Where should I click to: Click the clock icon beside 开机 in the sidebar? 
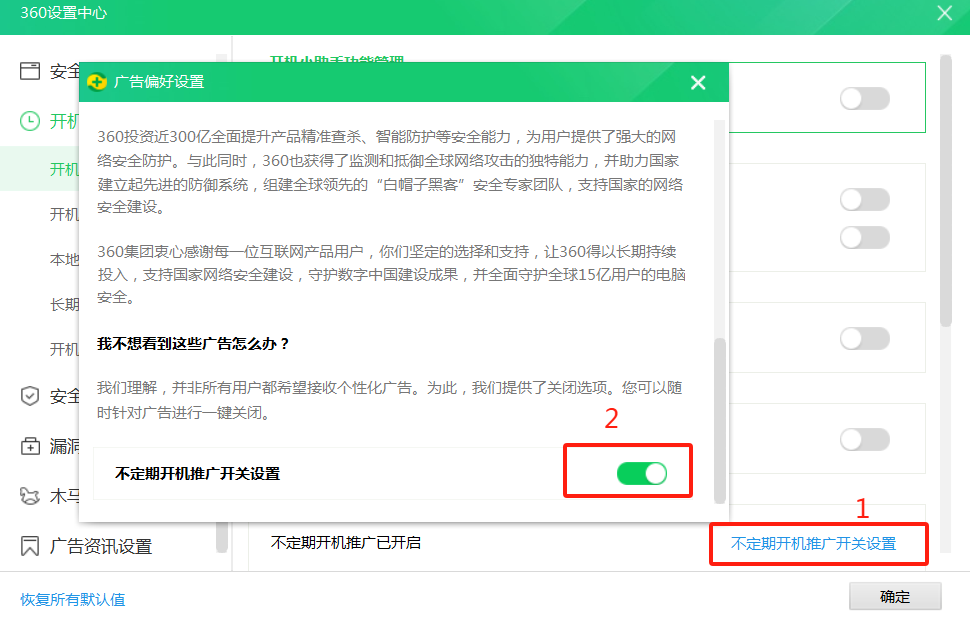pyautogui.click(x=30, y=121)
